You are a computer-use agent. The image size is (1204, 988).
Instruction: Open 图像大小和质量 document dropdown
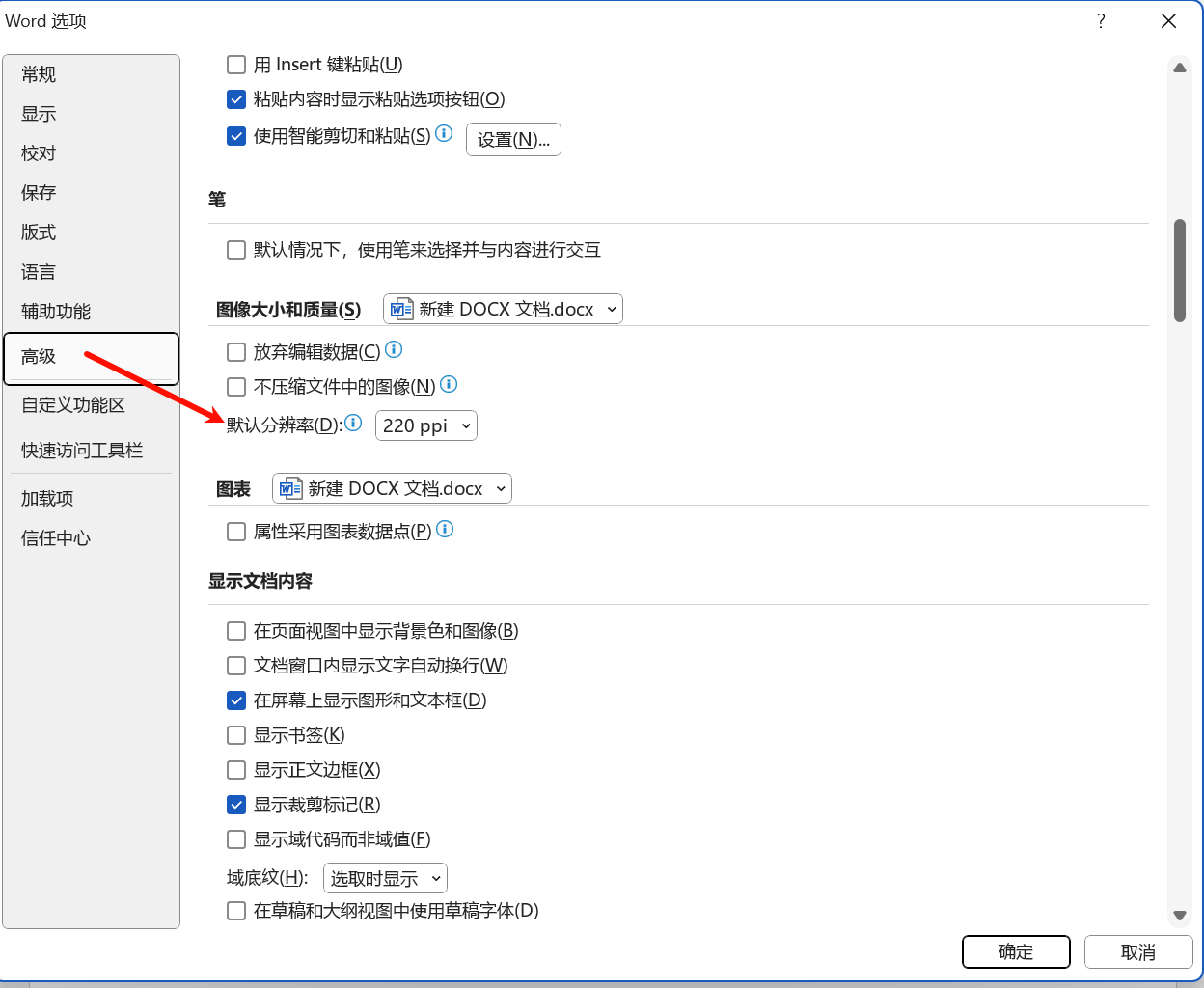(x=503, y=309)
